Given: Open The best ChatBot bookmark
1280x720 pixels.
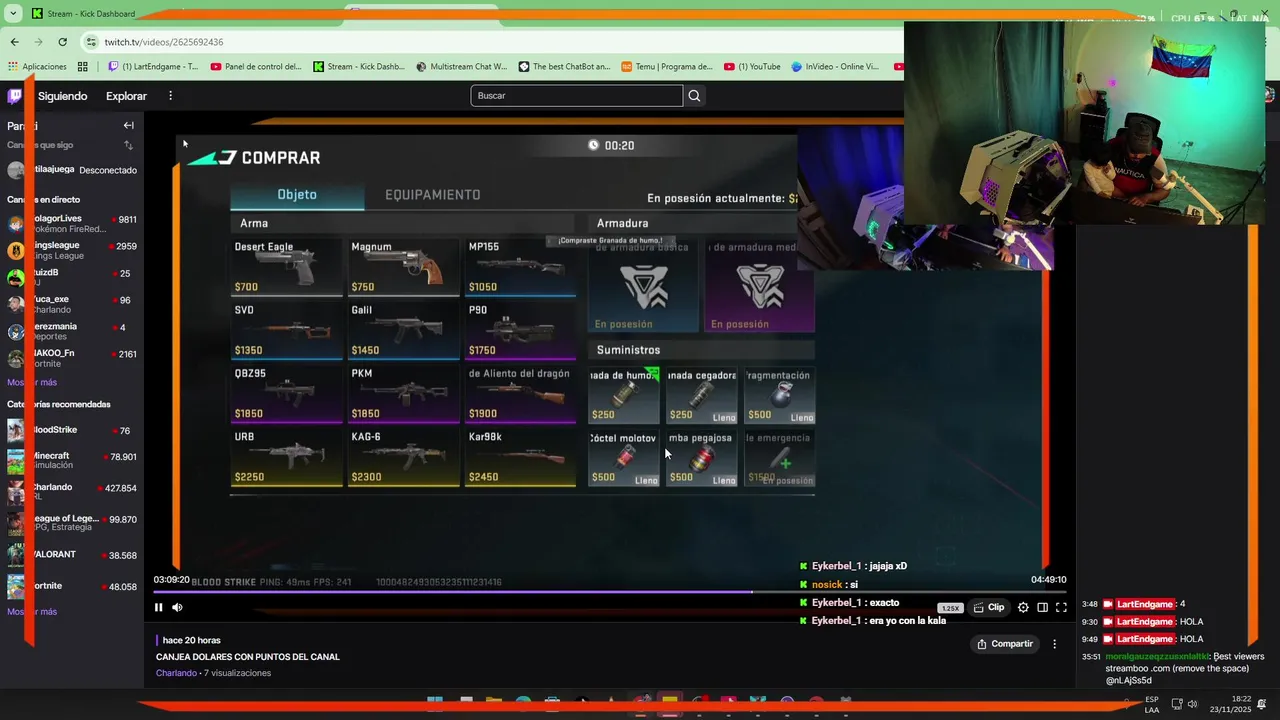Looking at the screenshot, I should point(564,67).
